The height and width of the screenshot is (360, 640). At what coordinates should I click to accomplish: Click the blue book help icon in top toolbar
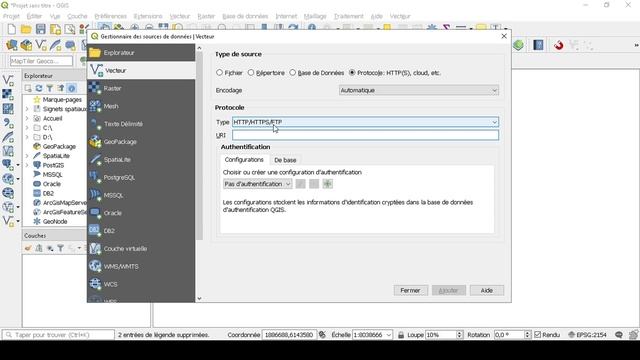538,45
